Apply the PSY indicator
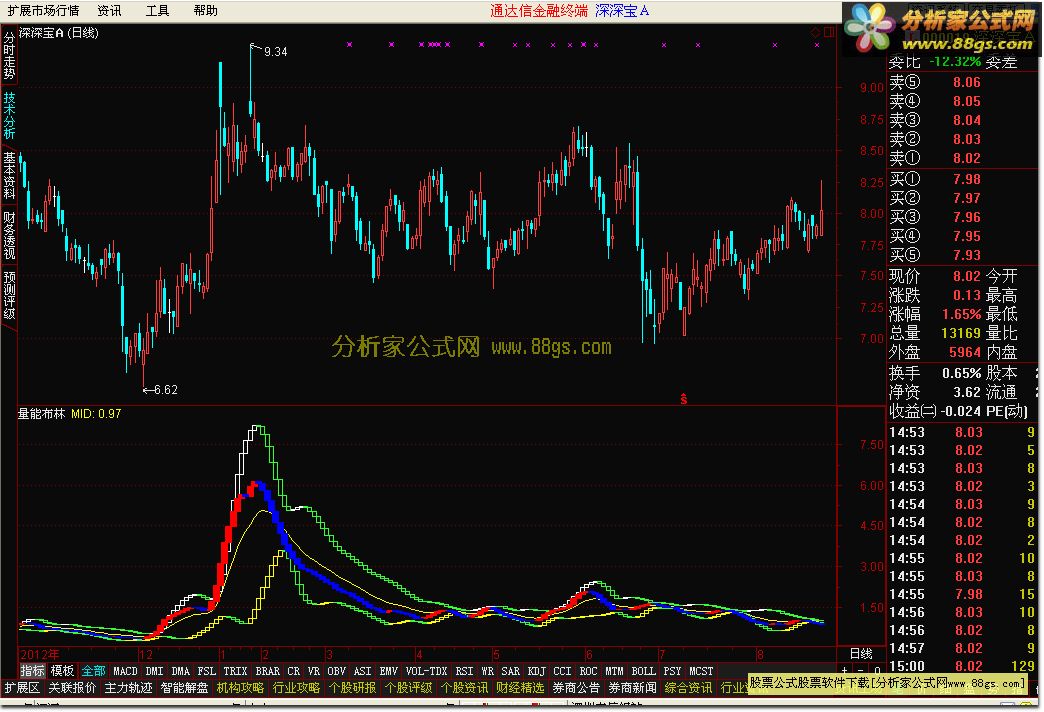Screen dimensions: 1044x712 click(x=672, y=671)
